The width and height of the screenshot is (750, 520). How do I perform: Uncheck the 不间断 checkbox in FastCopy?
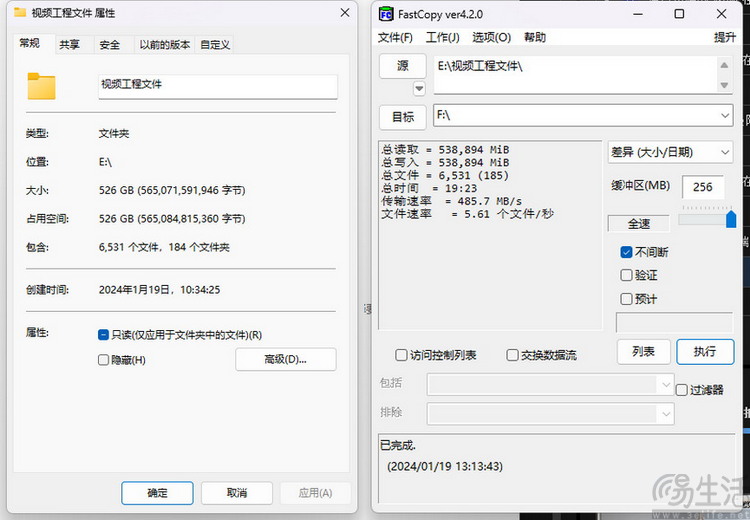[x=626, y=252]
